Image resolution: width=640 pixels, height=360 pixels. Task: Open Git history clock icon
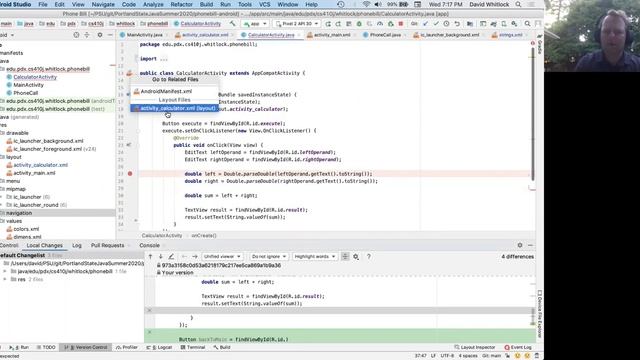[446, 24]
